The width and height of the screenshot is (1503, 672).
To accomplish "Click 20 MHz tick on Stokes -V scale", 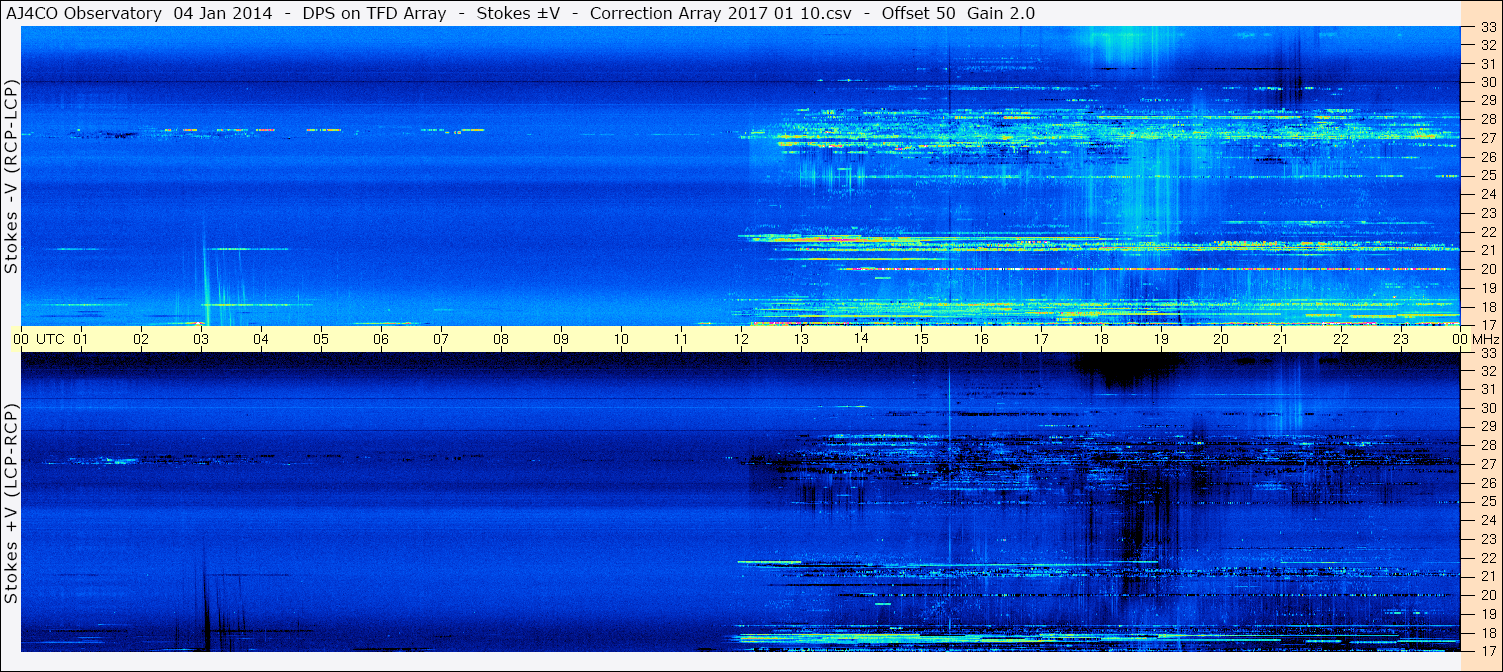I will pos(1488,269).
